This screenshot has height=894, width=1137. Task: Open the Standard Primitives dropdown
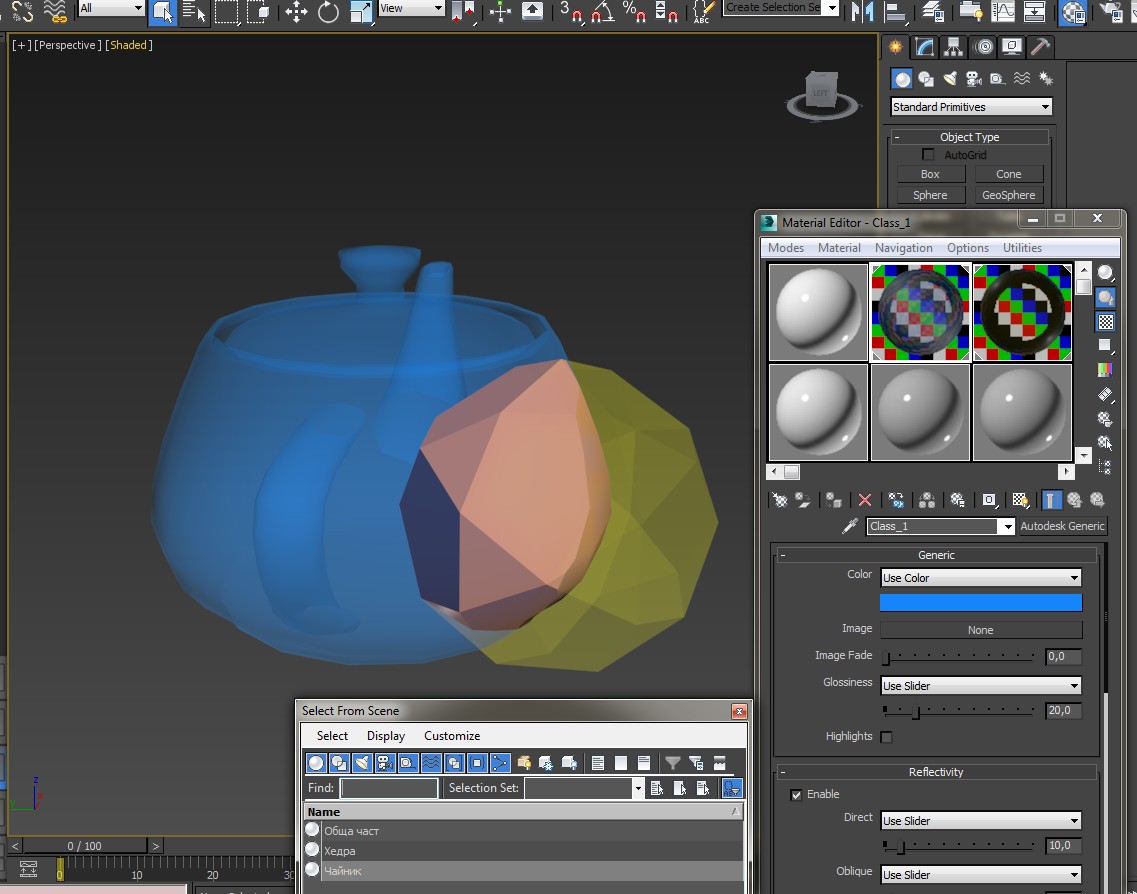coord(971,107)
